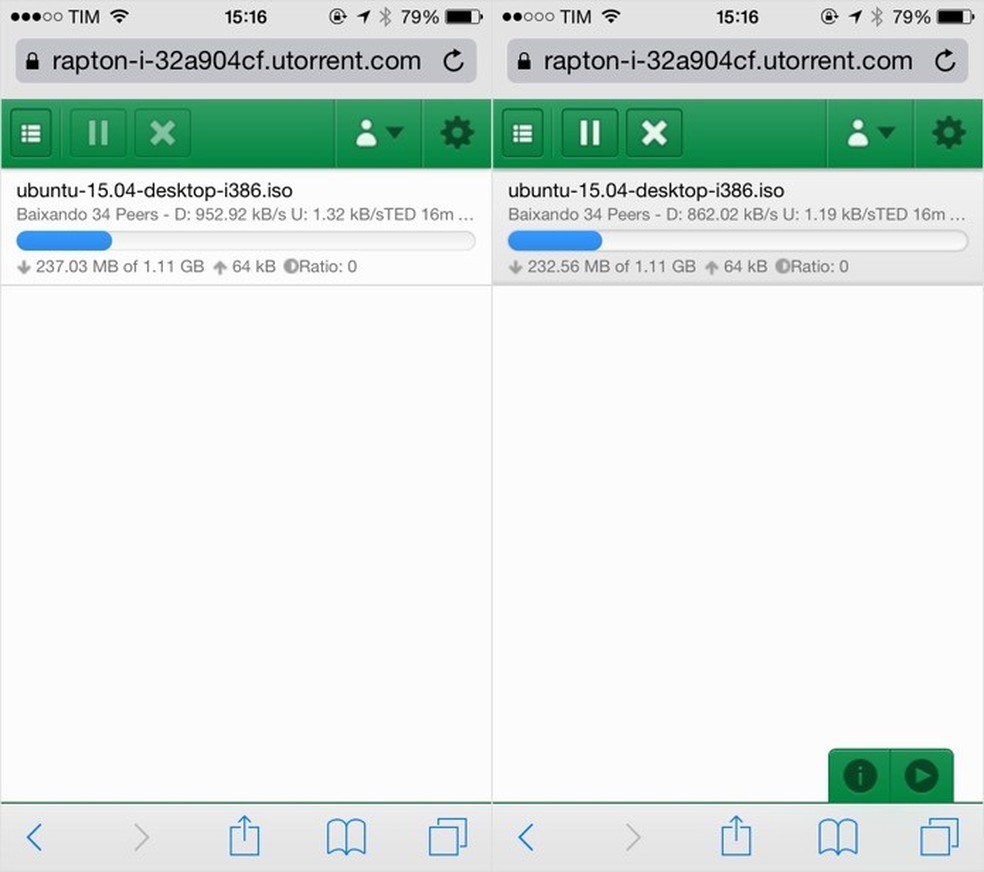Screen dimensions: 984x872
Task: Go forward in left phone Safari toolbar
Action: (142, 837)
